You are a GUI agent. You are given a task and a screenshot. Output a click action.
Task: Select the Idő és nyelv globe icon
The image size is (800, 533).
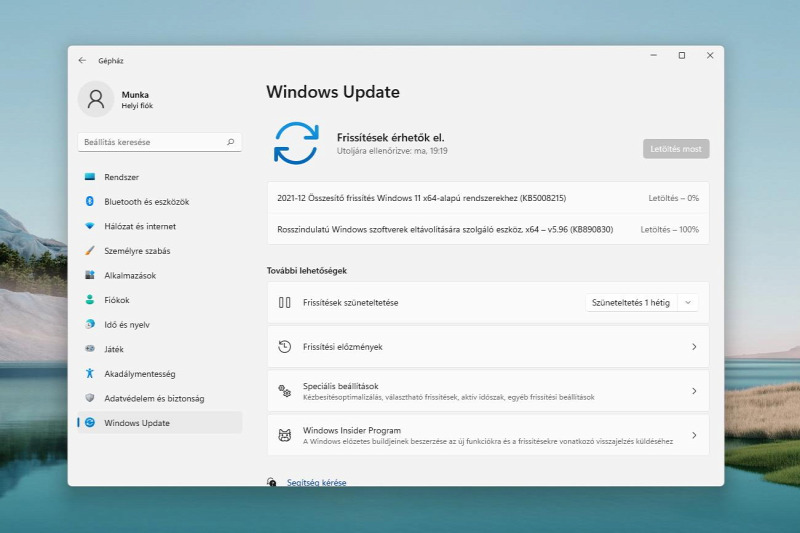(90, 324)
